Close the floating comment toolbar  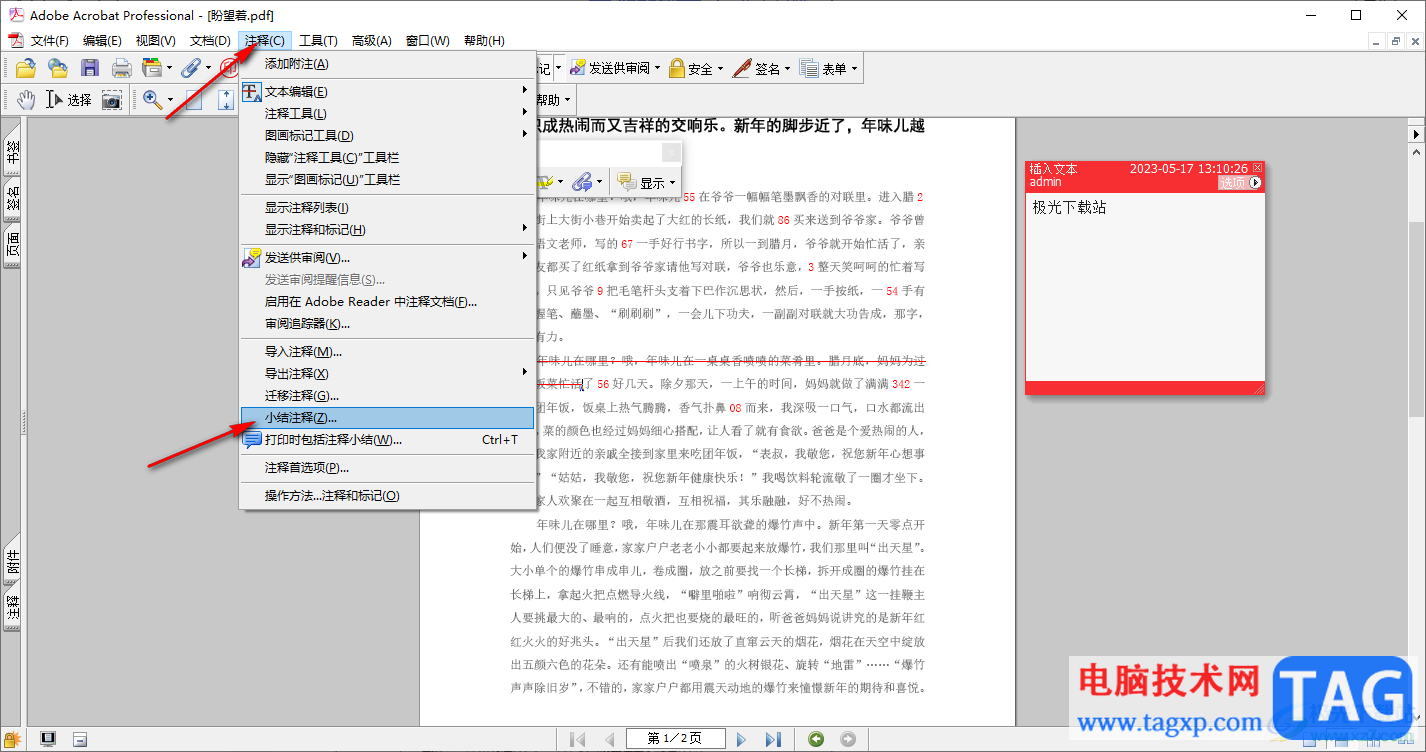click(x=672, y=153)
